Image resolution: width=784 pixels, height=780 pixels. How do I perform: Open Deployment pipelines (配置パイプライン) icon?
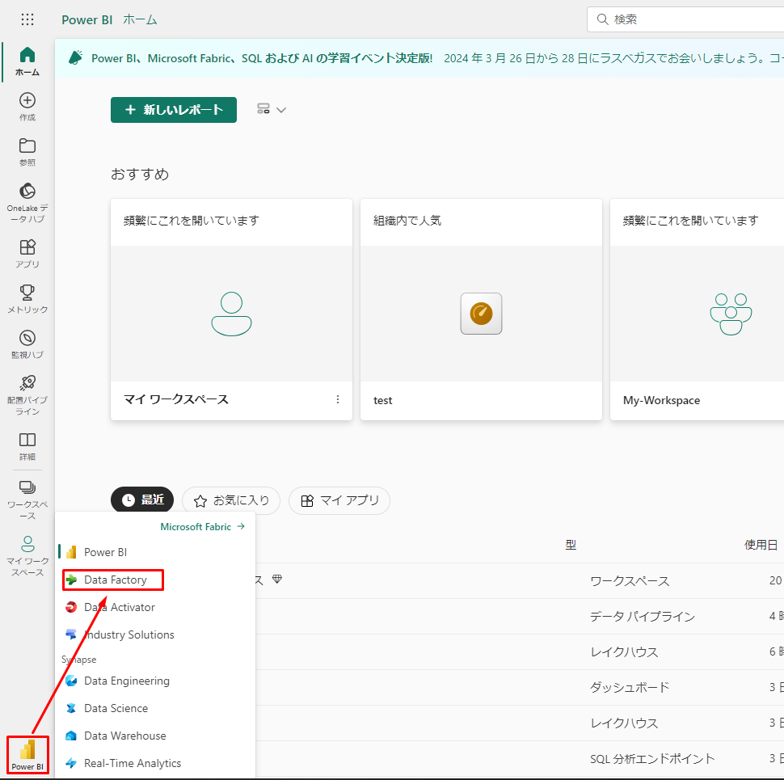pos(27,394)
